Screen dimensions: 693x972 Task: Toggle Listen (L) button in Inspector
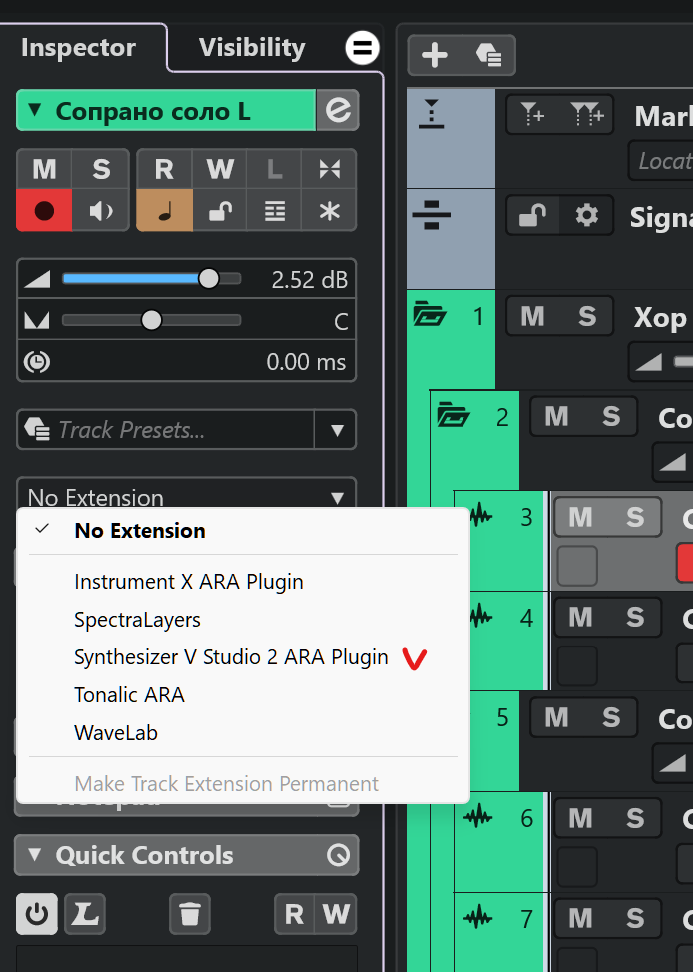tap(274, 169)
